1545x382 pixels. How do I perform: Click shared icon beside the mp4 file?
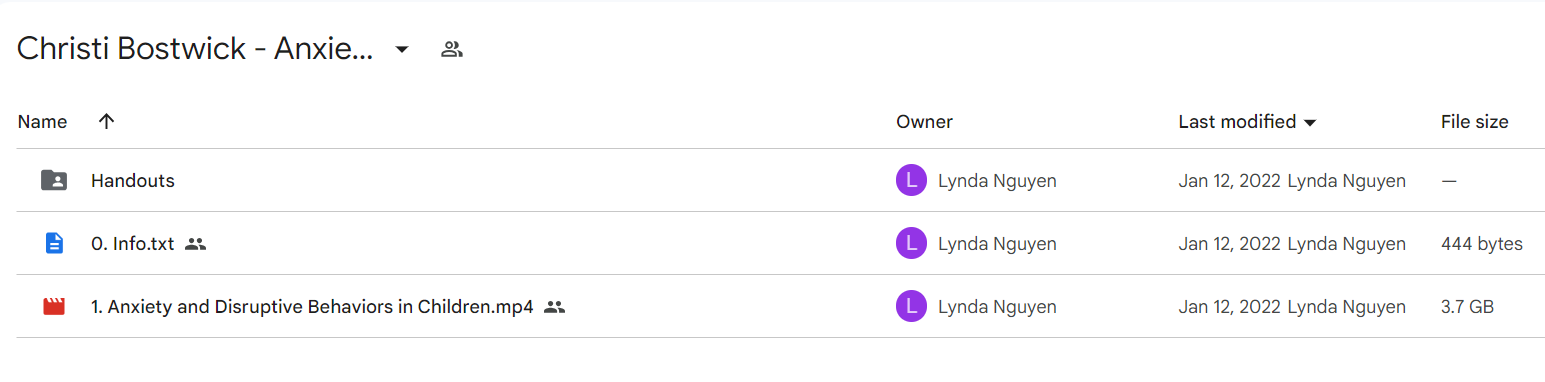click(x=555, y=307)
